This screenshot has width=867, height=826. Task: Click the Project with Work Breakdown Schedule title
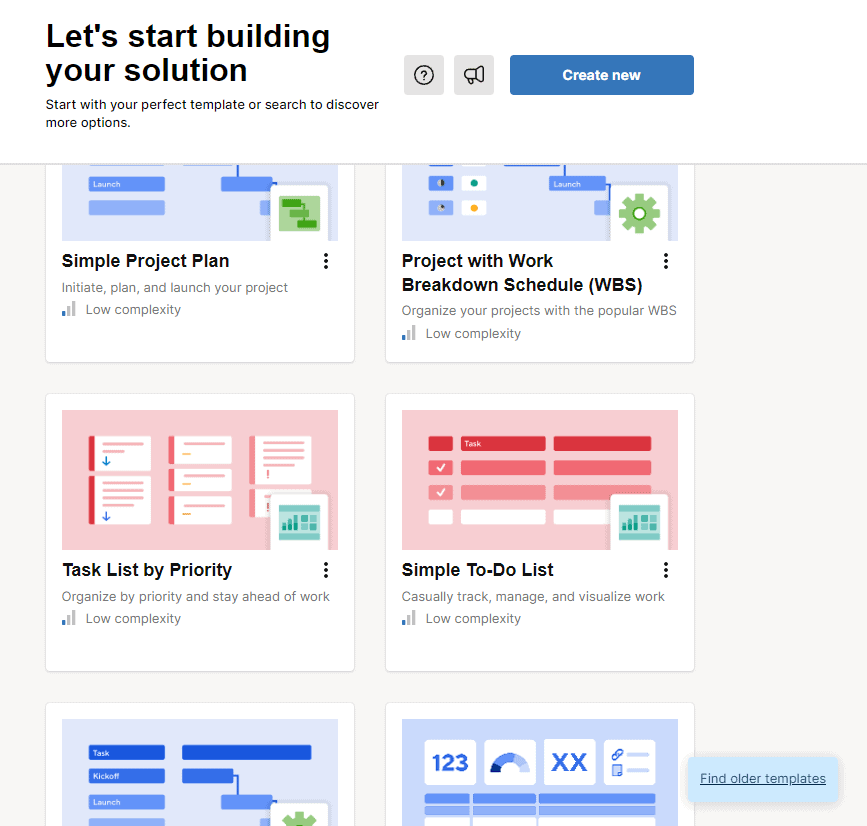pos(519,272)
